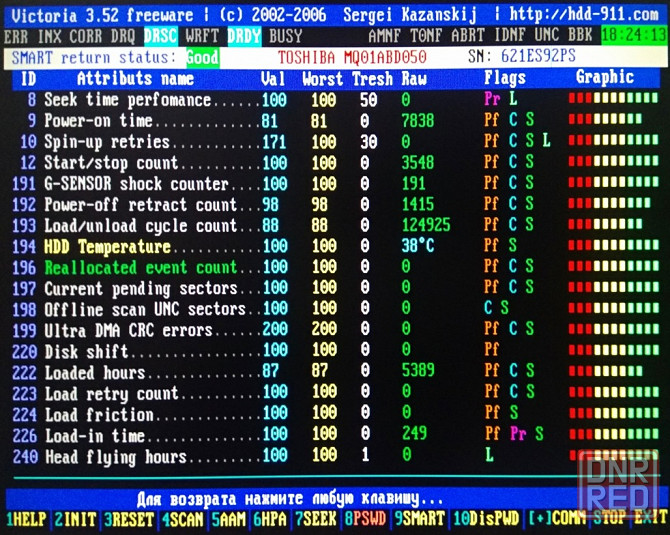The image size is (670, 535).
Task: Click the red 8PSWD function label
Action: click(x=367, y=519)
